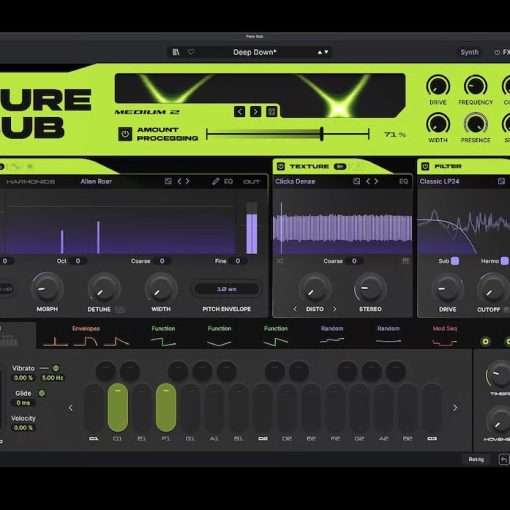
Task: Click the Presence knob
Action: (x=476, y=124)
